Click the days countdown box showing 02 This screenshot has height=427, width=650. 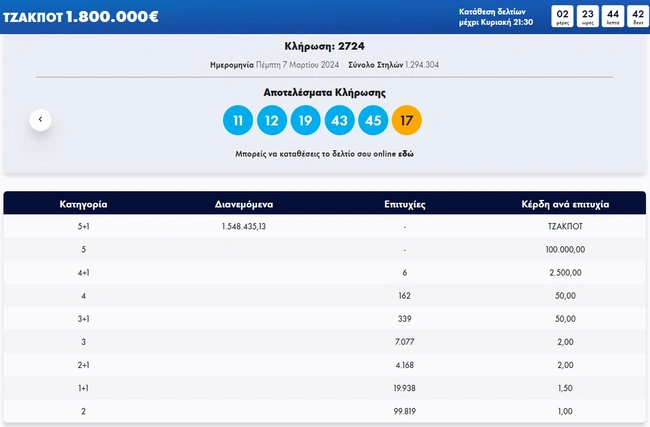[x=563, y=17]
